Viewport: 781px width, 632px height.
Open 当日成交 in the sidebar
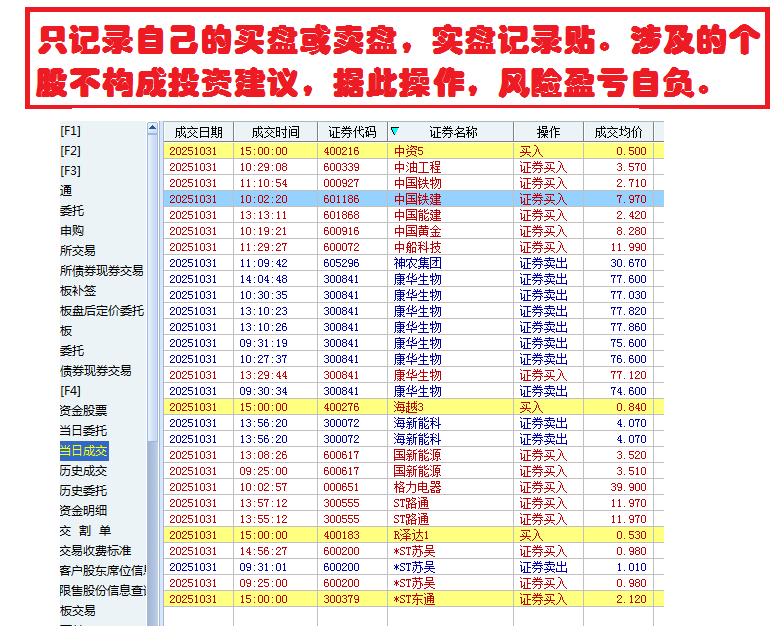(84, 451)
